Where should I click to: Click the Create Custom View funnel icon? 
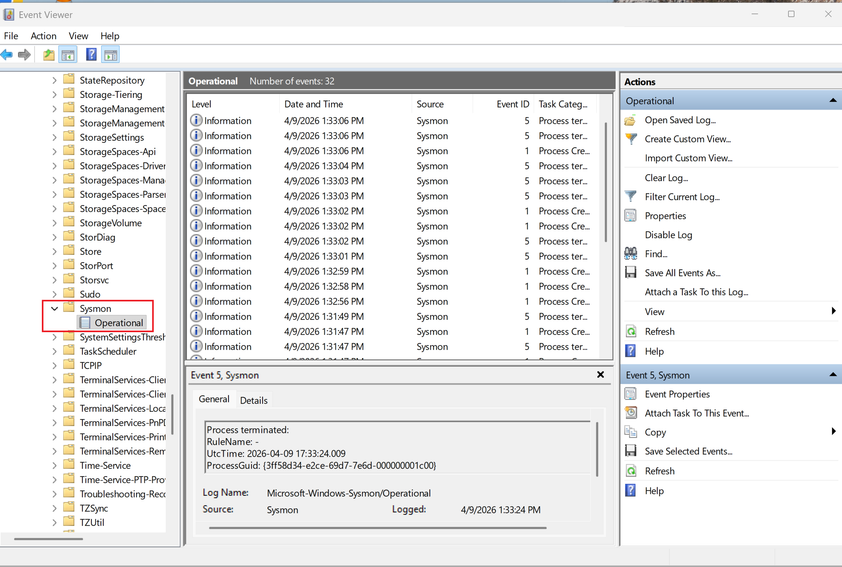[631, 139]
